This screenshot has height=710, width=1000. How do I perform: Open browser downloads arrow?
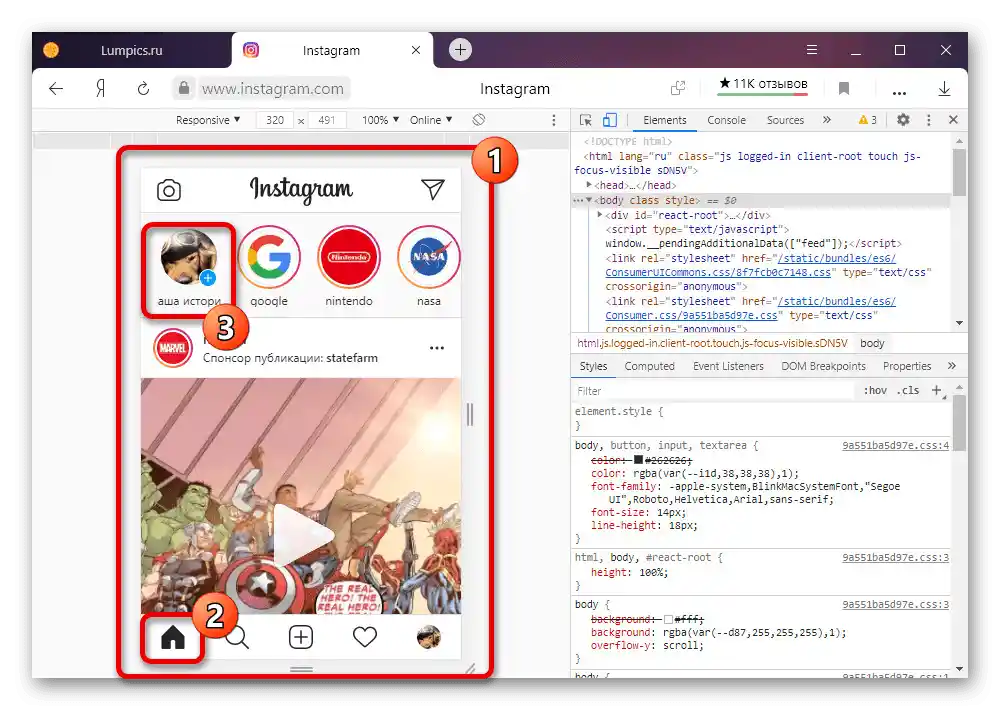945,89
